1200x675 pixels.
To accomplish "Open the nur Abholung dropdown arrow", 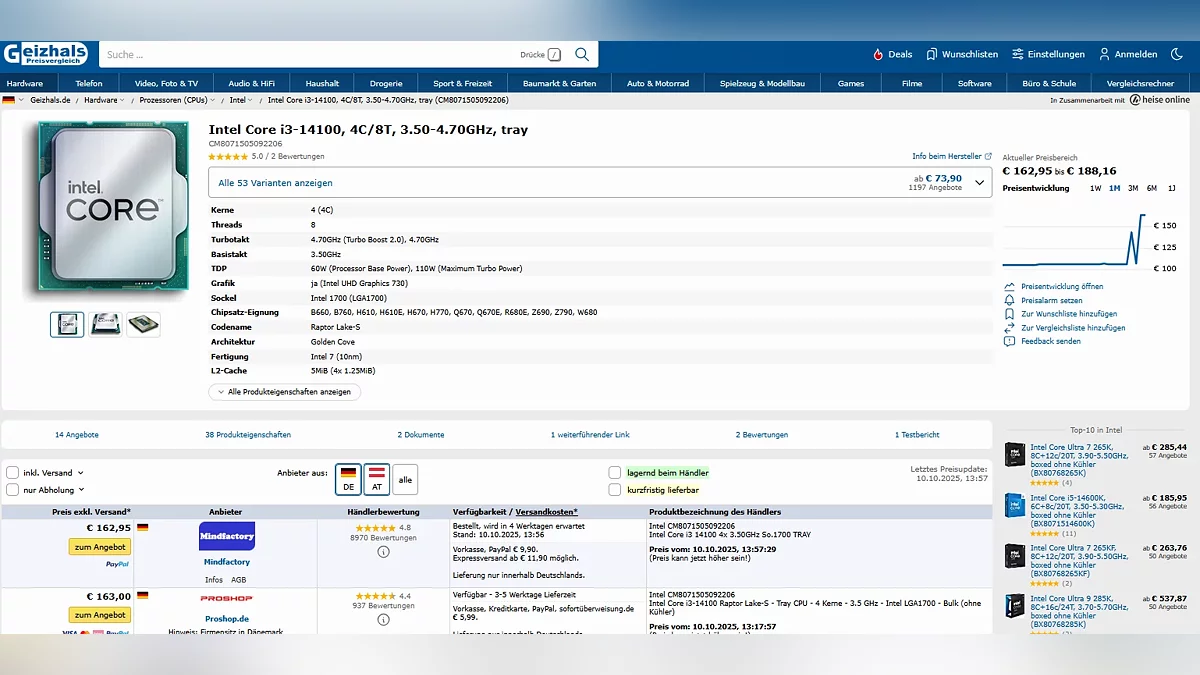I will 81,490.
